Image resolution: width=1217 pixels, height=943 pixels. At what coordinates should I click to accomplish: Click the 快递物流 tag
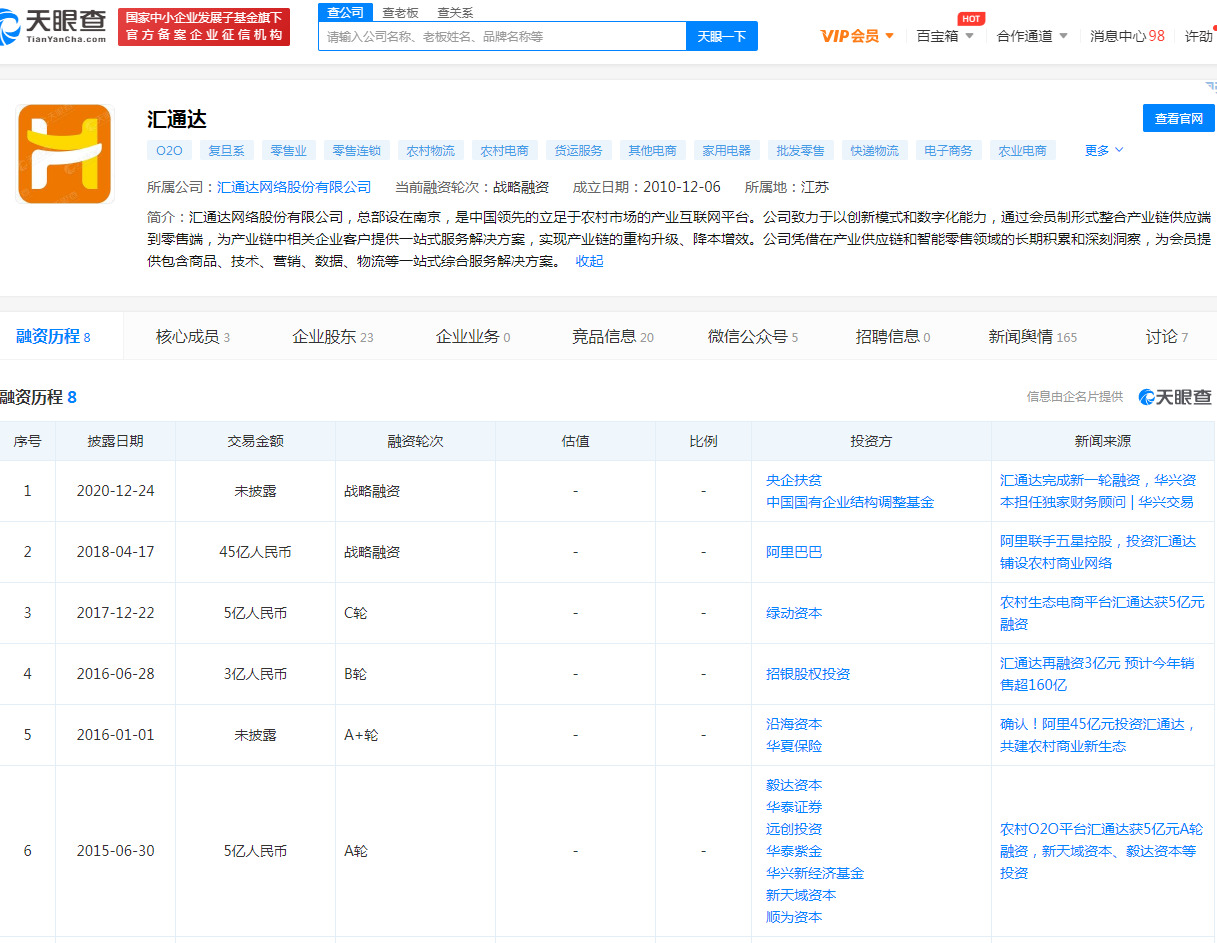(874, 151)
